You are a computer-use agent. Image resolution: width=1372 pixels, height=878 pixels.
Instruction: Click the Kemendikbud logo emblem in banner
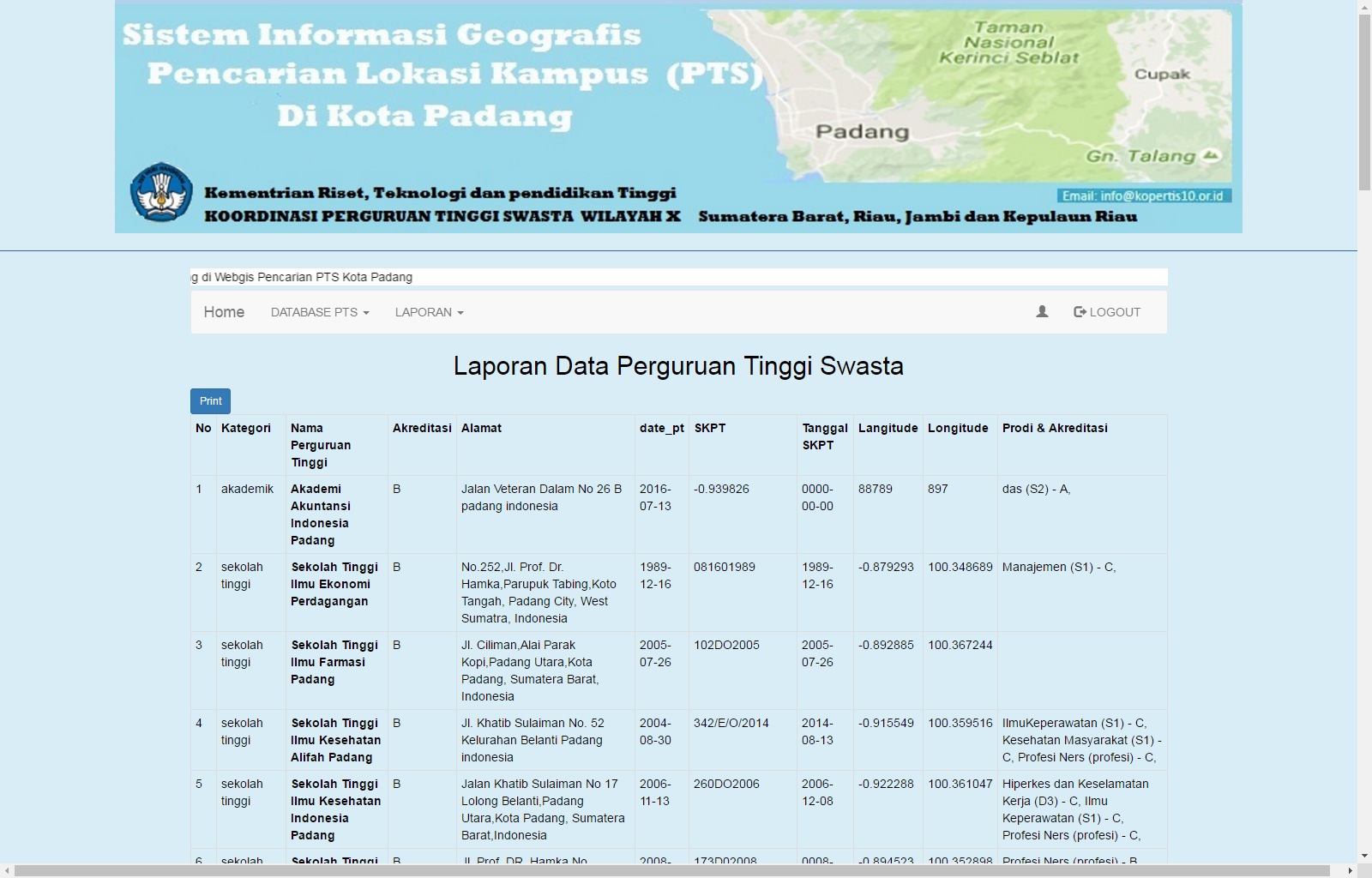[161, 192]
